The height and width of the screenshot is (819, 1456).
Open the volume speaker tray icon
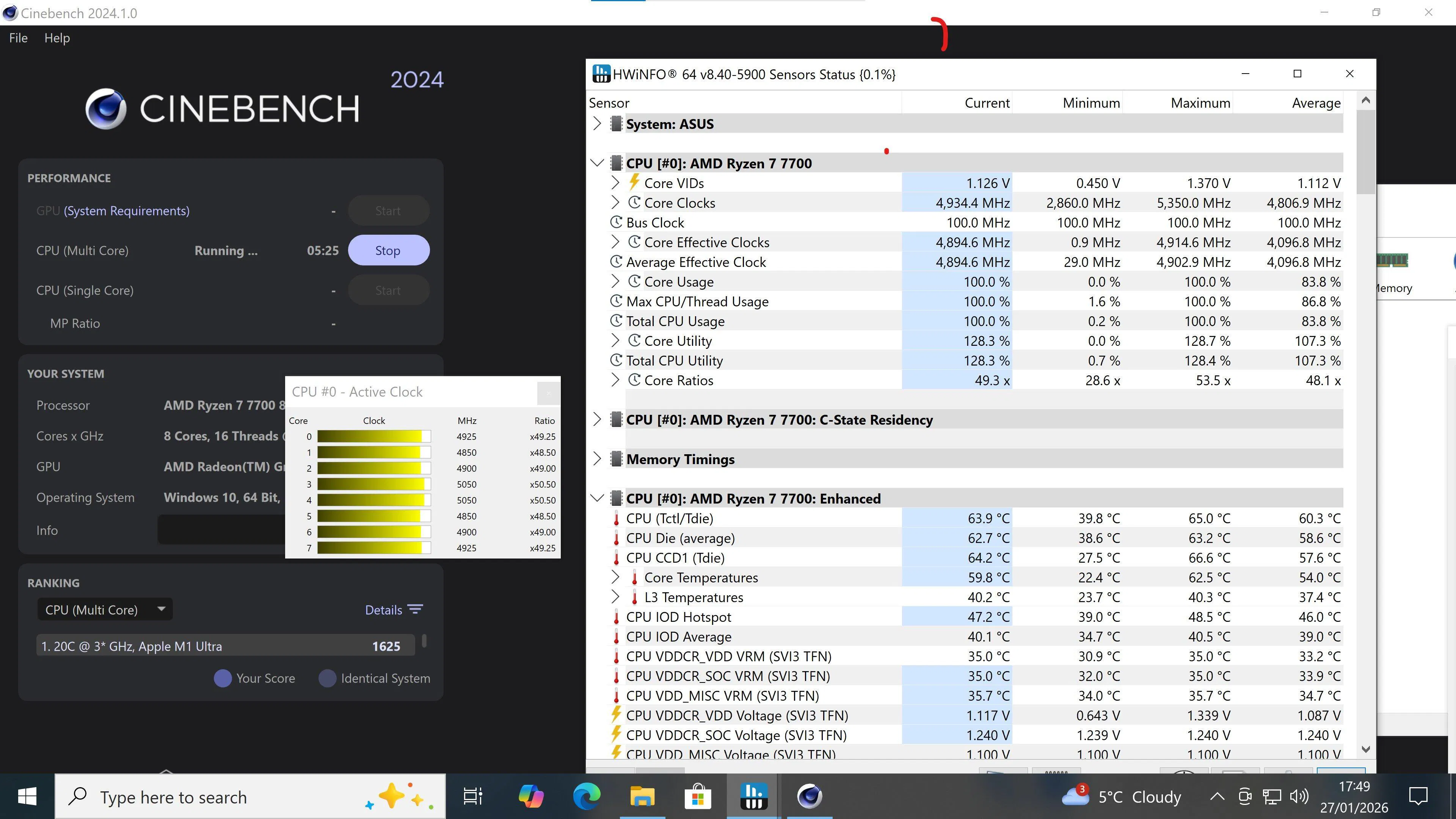tap(1299, 797)
